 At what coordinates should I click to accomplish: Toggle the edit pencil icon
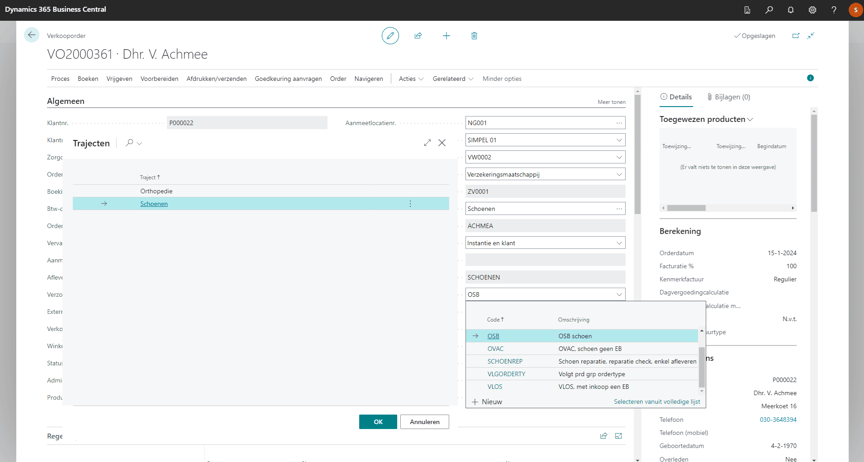coord(390,36)
